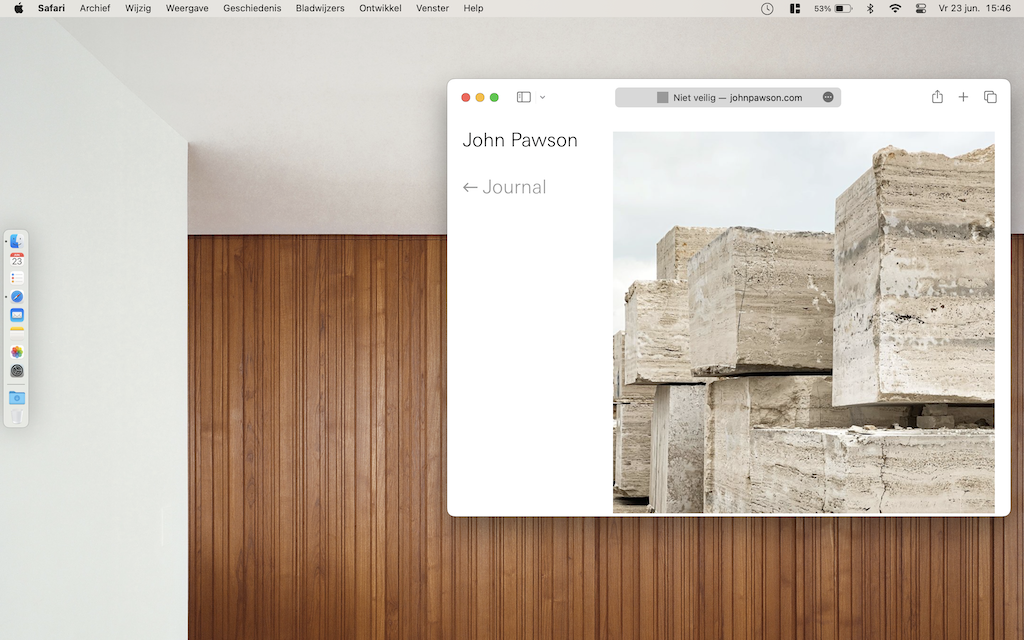Click the travertine blocks photo

pyautogui.click(x=803, y=322)
